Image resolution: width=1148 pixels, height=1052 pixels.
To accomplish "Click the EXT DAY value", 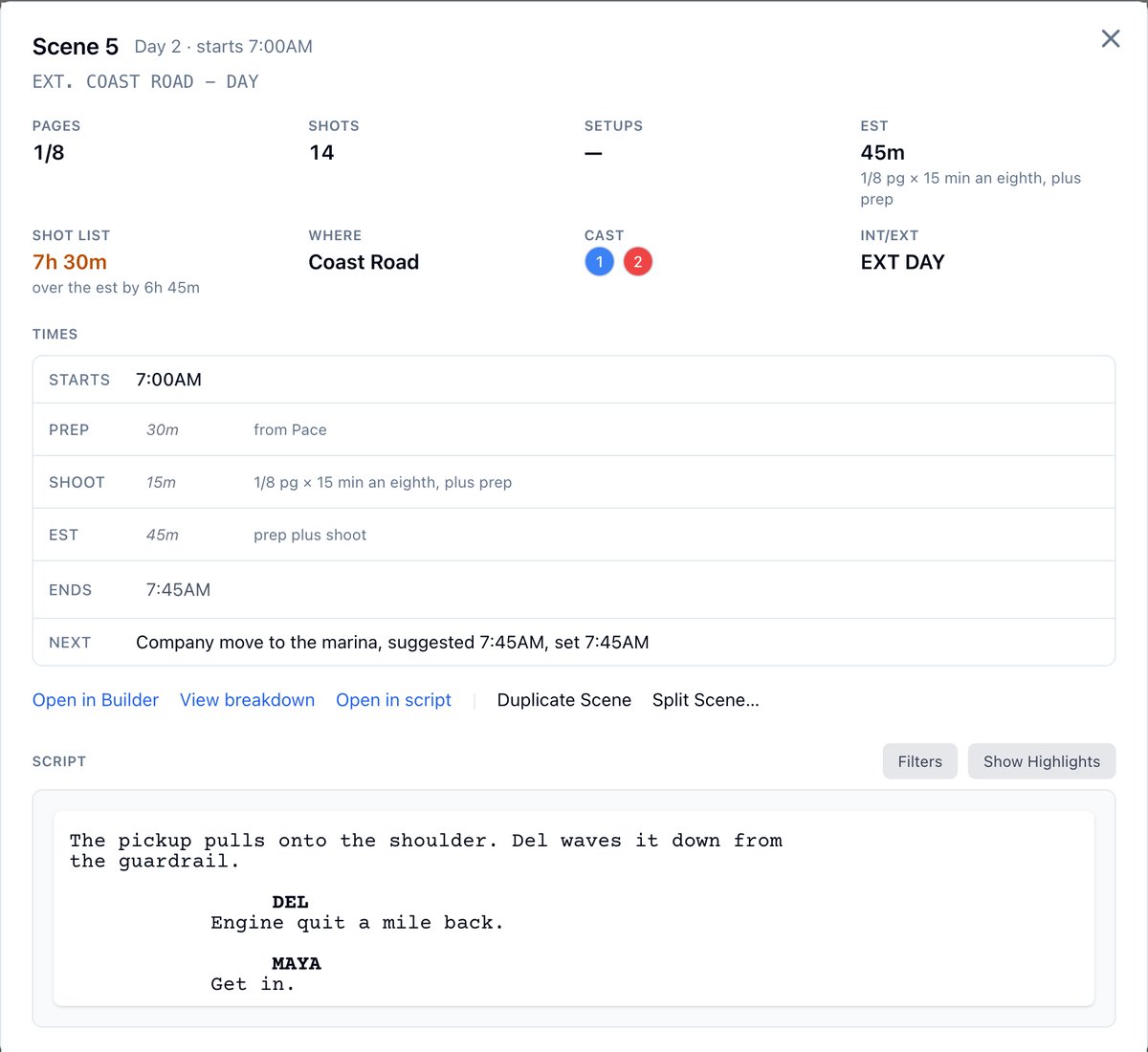I will coord(902,262).
